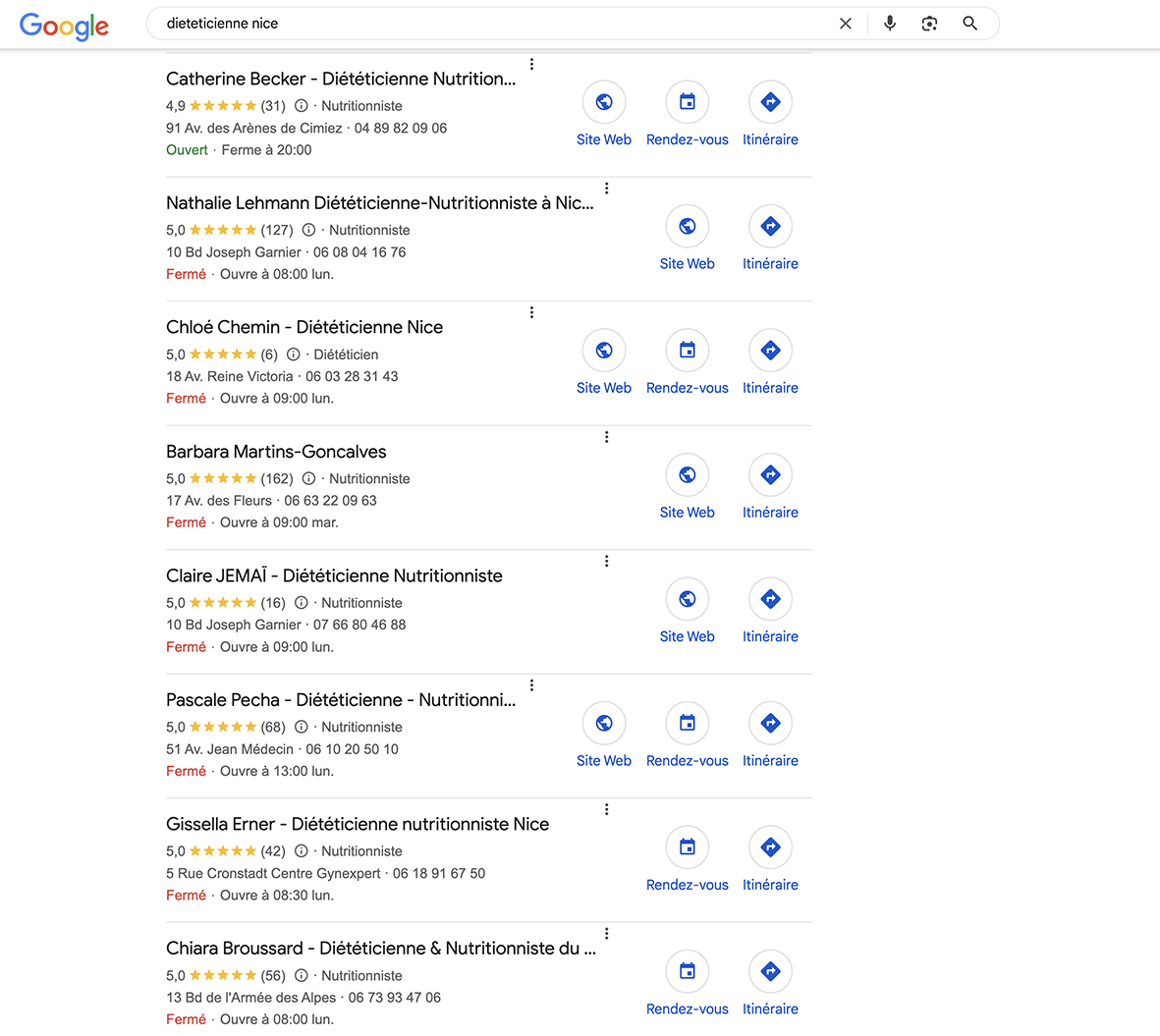Click the '(127)' review count for Nathalie Lehmann
The height and width of the screenshot is (1036, 1160).
pos(277,230)
